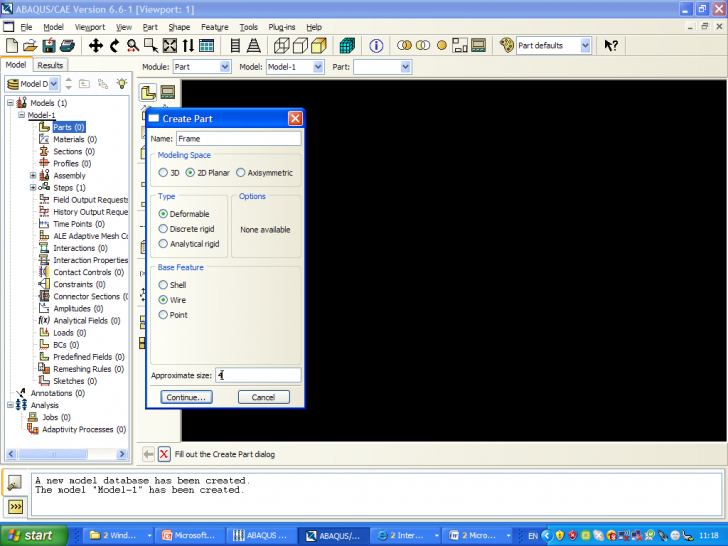Select the 3D modeling space option
This screenshot has height=546, width=728.
point(163,173)
